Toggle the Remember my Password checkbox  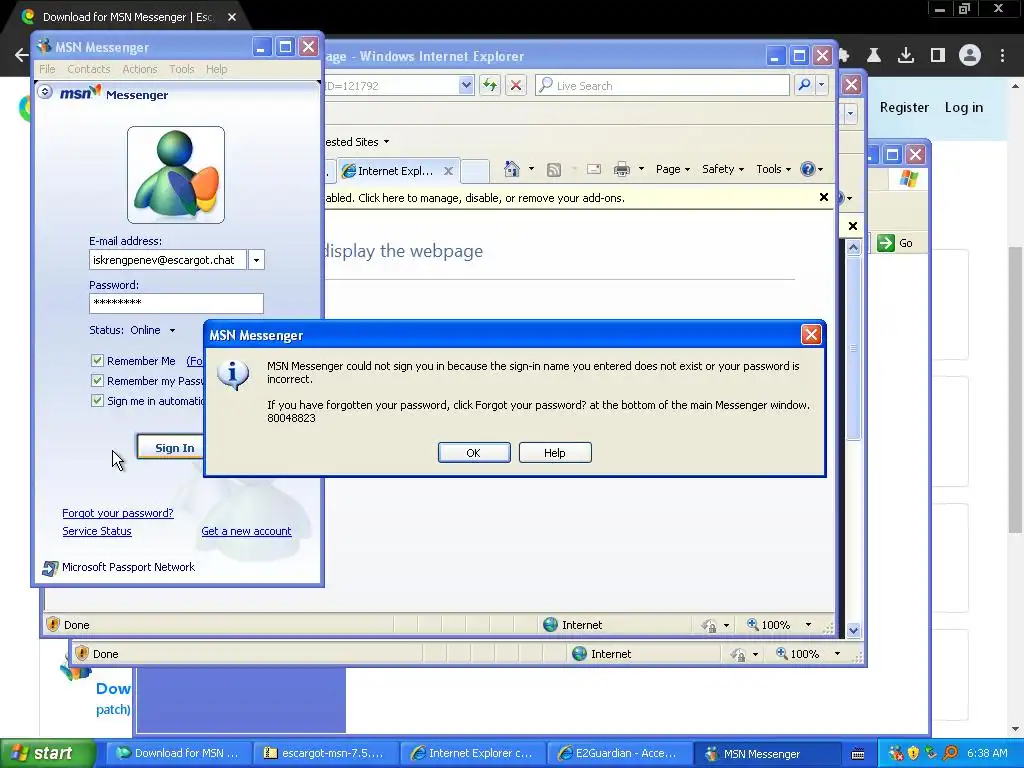[x=97, y=381]
